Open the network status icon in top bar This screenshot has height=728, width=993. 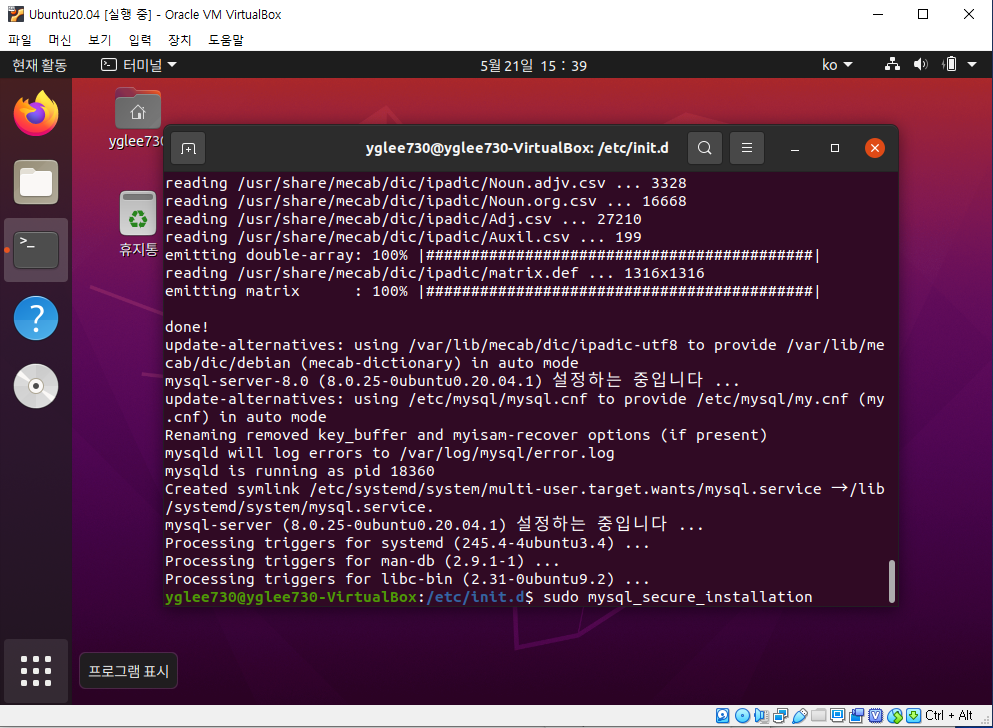[892, 64]
